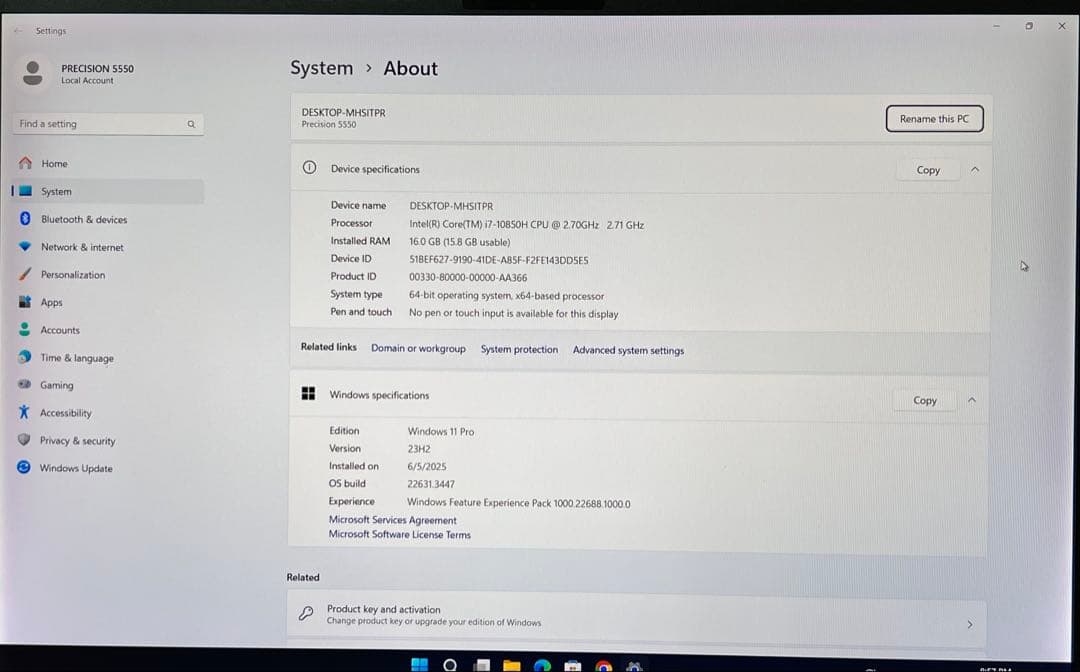Viewport: 1080px width, 672px height.
Task: Click the Personalization paintbrush icon
Action: tap(25, 273)
